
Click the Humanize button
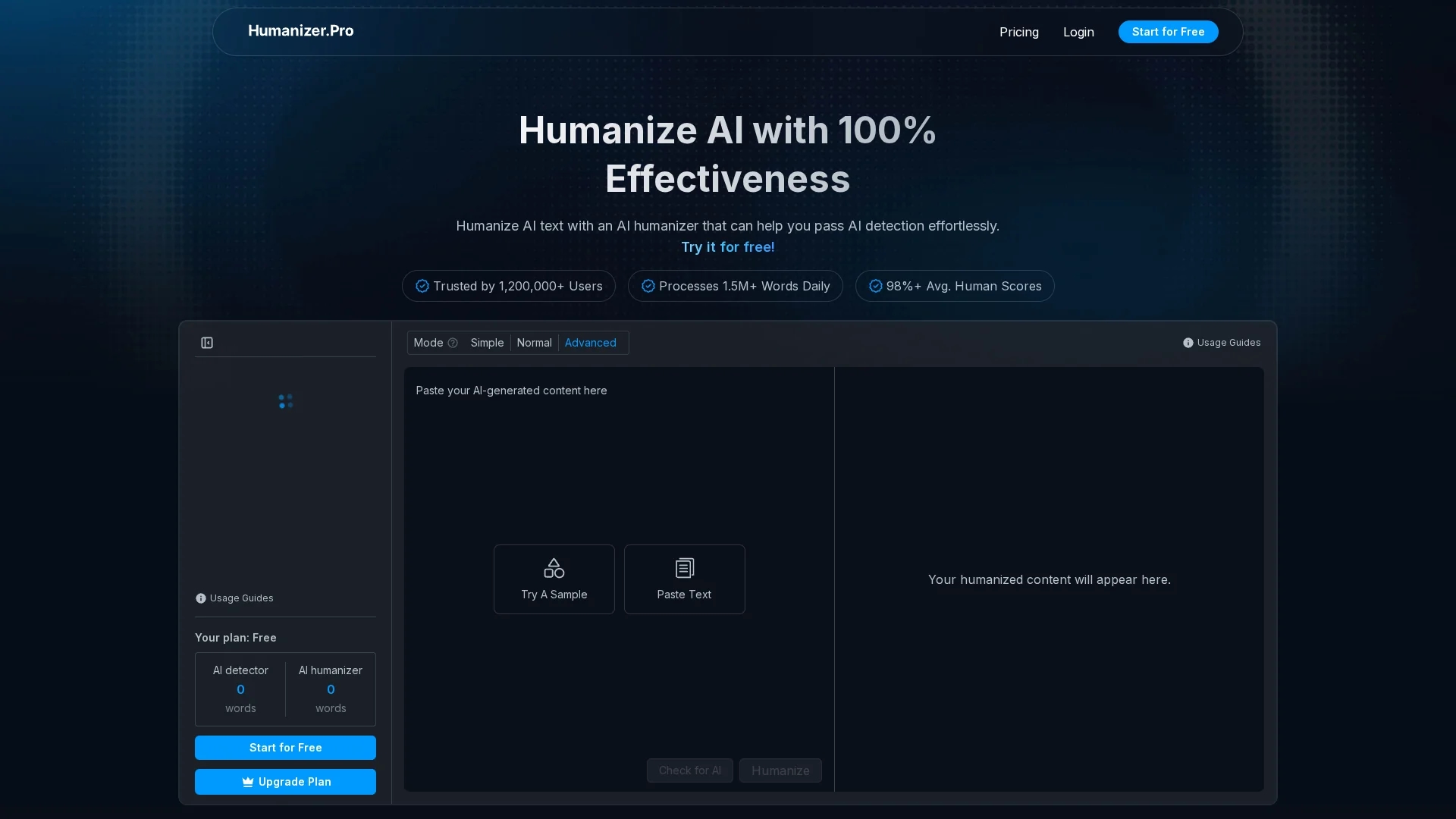tap(780, 770)
